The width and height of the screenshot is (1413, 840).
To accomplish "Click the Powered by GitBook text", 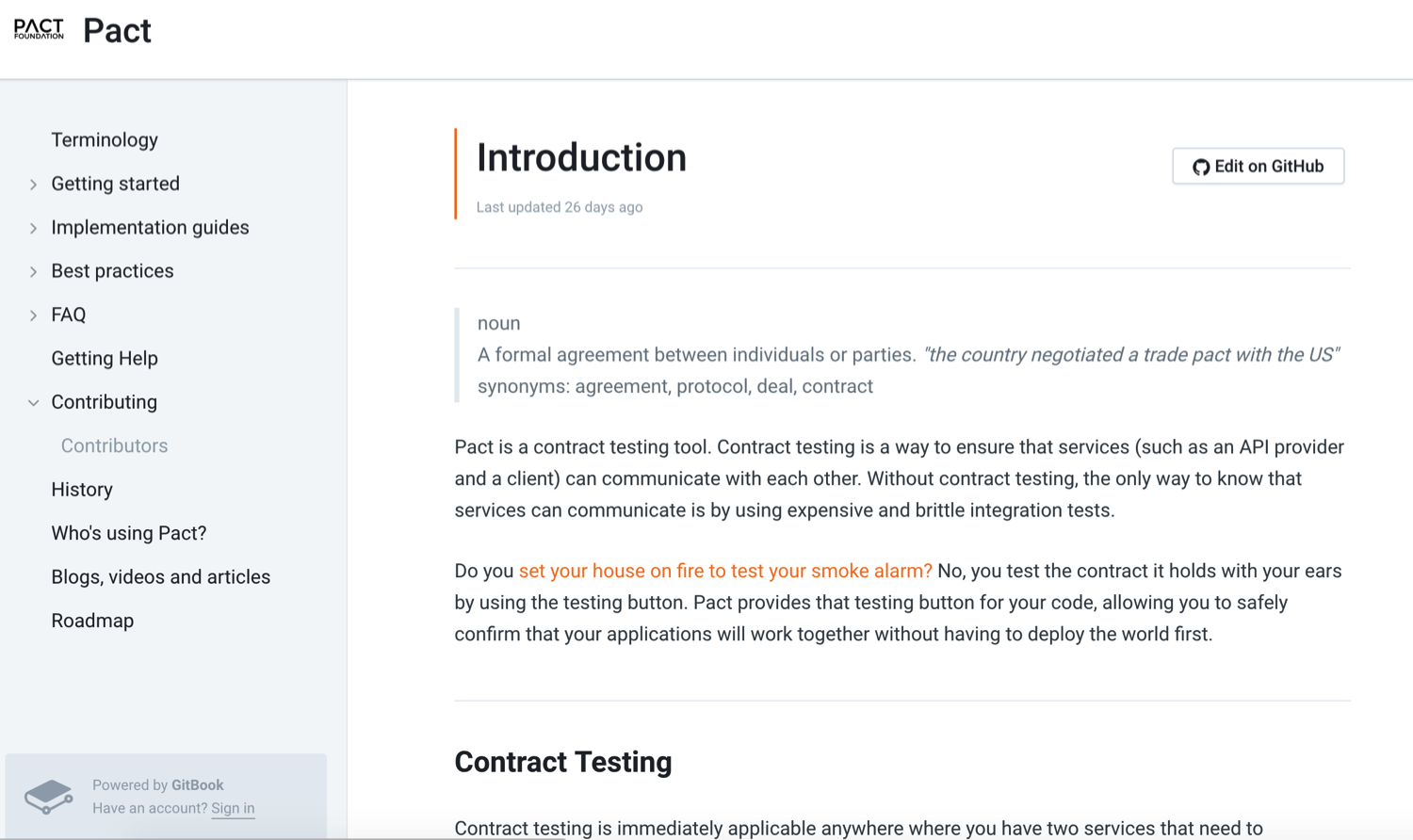I will pos(158,785).
